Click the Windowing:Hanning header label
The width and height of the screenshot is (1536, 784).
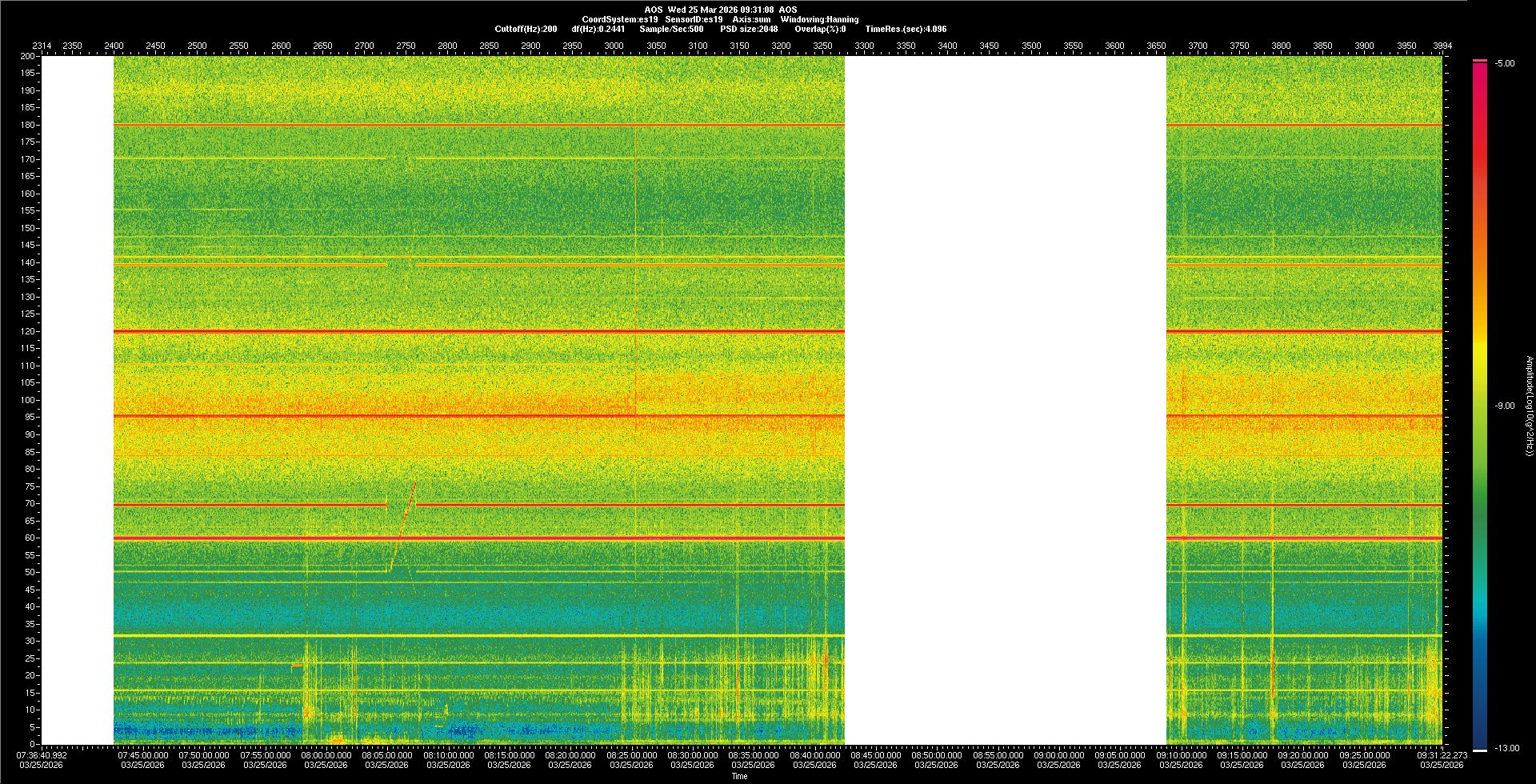pyautogui.click(x=819, y=19)
